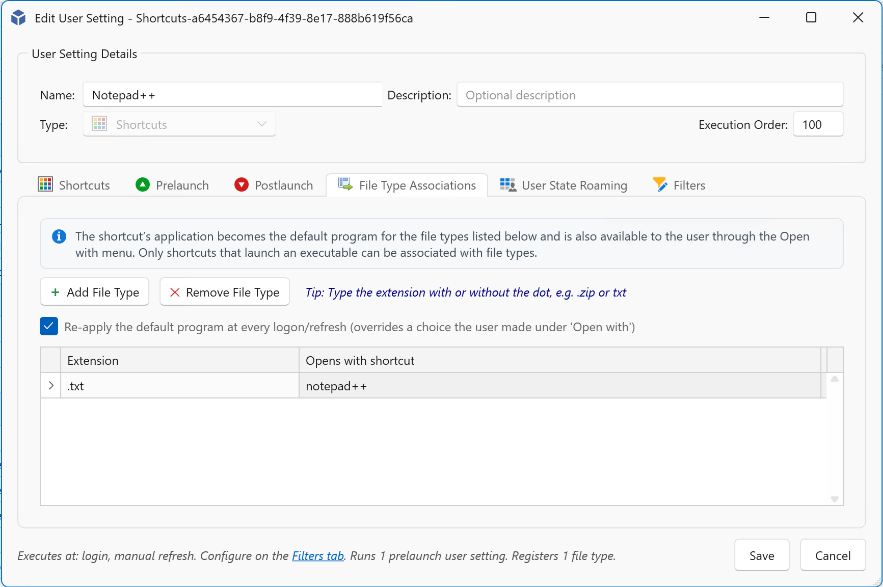The width and height of the screenshot is (883, 587).
Task: Maximize the Edit User Setting window
Action: pyautogui.click(x=811, y=17)
